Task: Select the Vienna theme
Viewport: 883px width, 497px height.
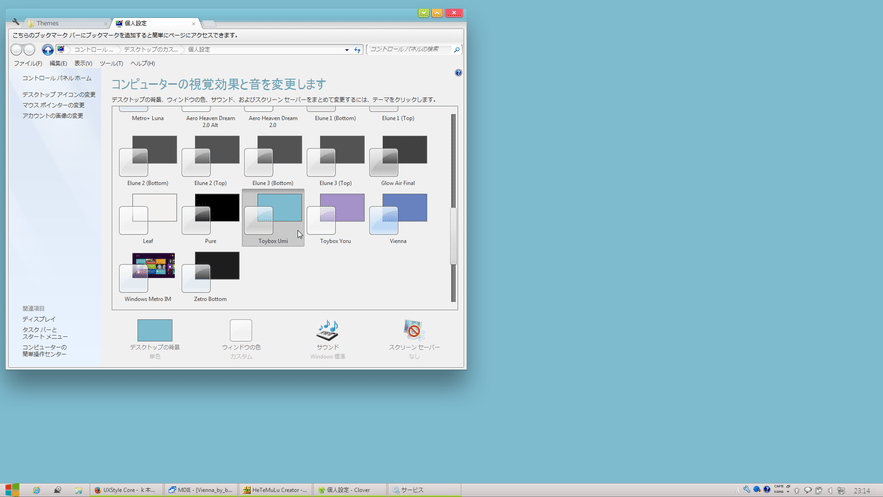Action: 398,218
